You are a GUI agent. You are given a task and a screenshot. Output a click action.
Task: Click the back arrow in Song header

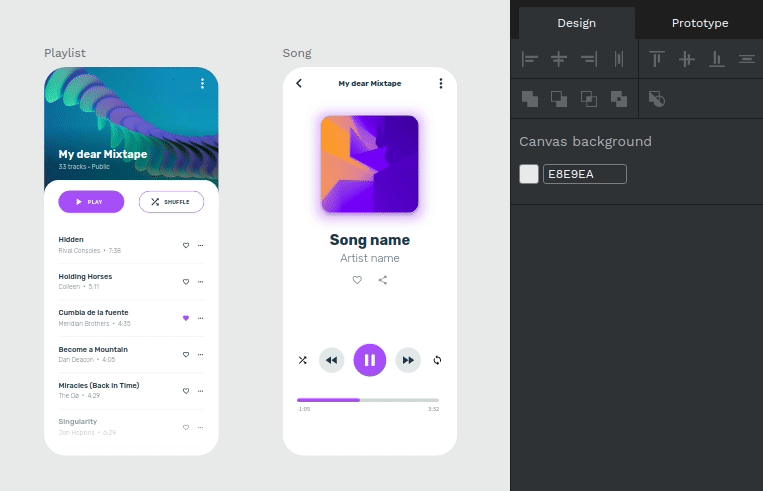(299, 84)
